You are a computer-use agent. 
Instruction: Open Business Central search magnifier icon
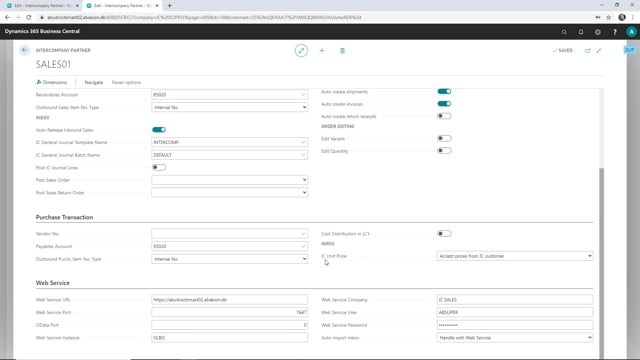pos(564,32)
